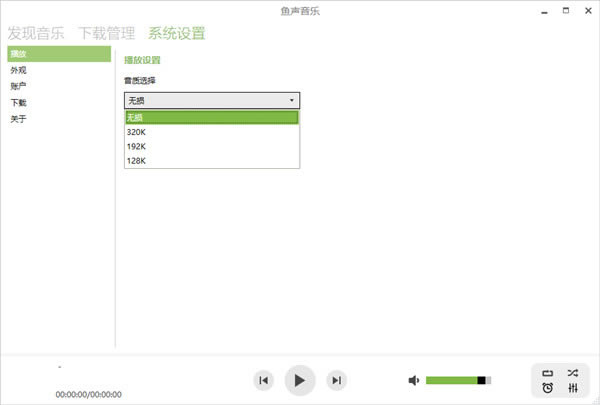This screenshot has height=405, width=600.
Task: Toggle shuffle playback icon
Action: (573, 373)
